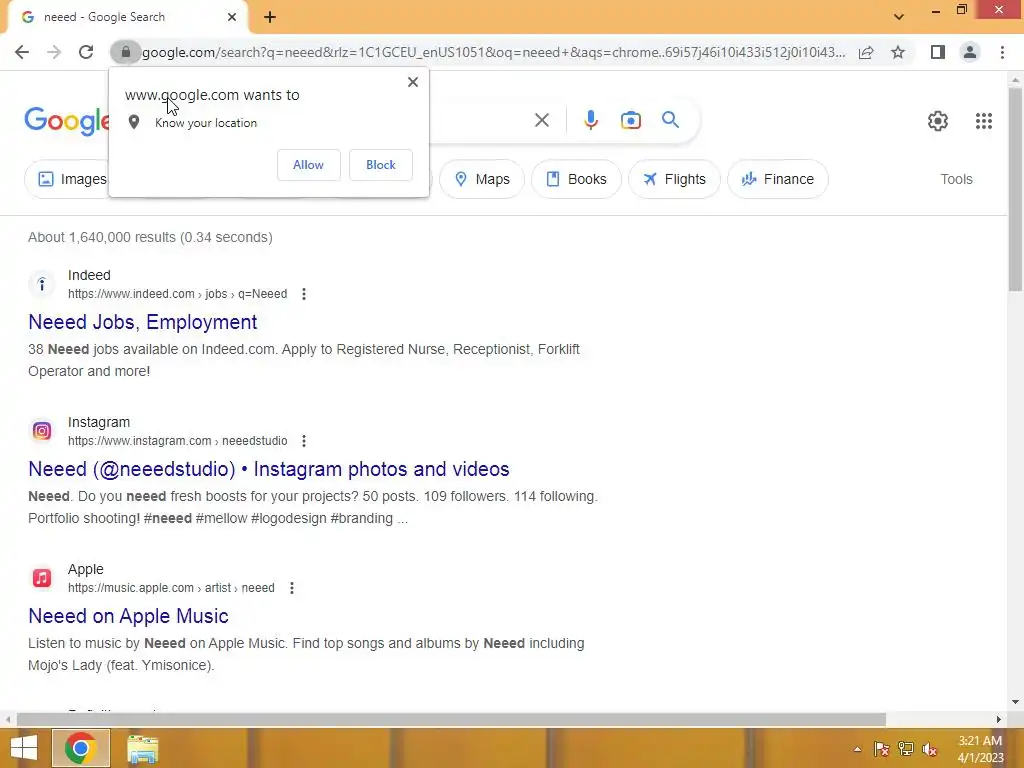Screen dimensions: 1024x768
Task: Open Neeed (@neeedstudio) Instagram result
Action: point(268,469)
